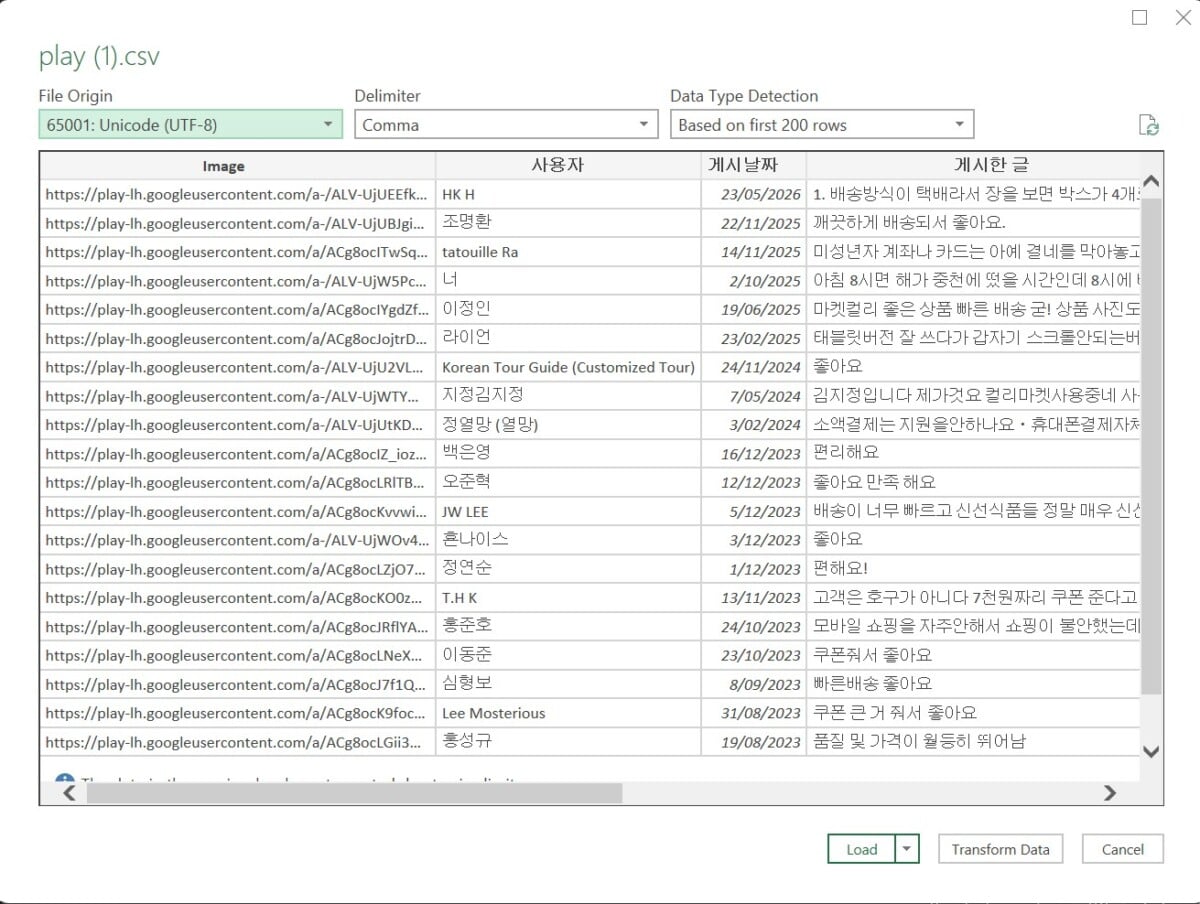Image resolution: width=1200 pixels, height=904 pixels.
Task: Click the date cell 22/11/2025
Action: click(754, 223)
